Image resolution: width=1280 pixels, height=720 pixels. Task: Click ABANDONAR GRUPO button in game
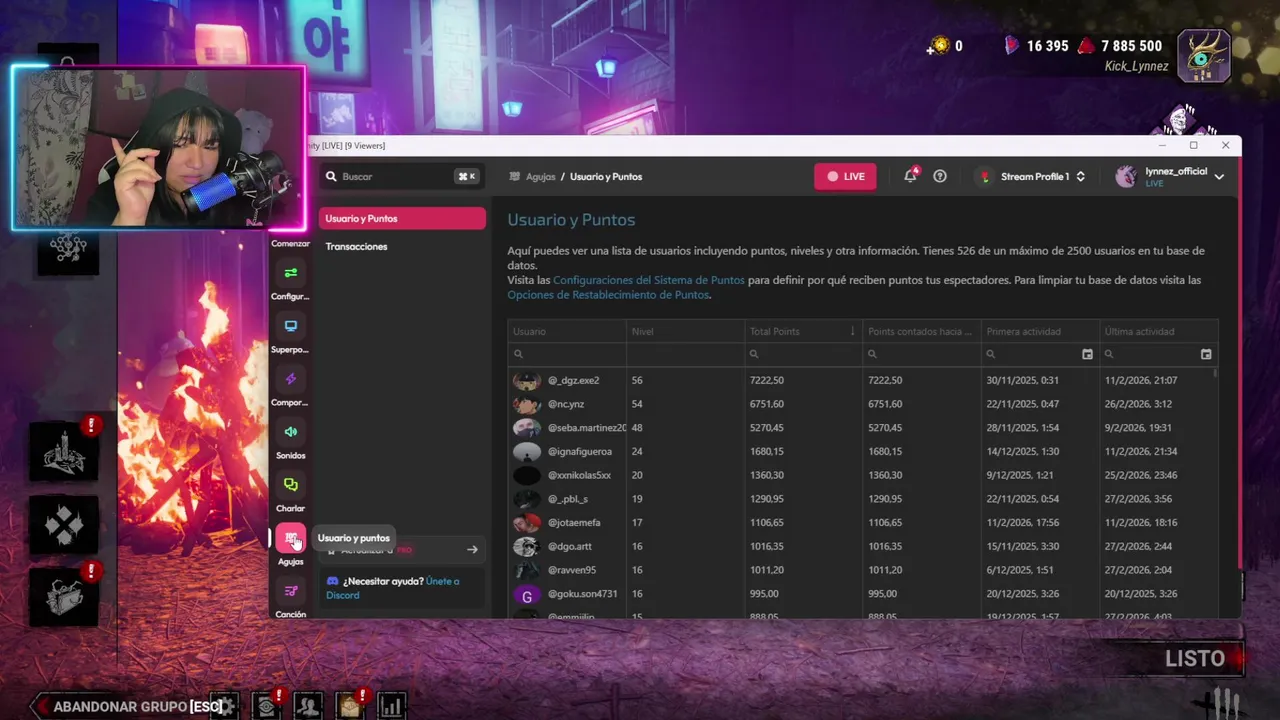coord(128,706)
